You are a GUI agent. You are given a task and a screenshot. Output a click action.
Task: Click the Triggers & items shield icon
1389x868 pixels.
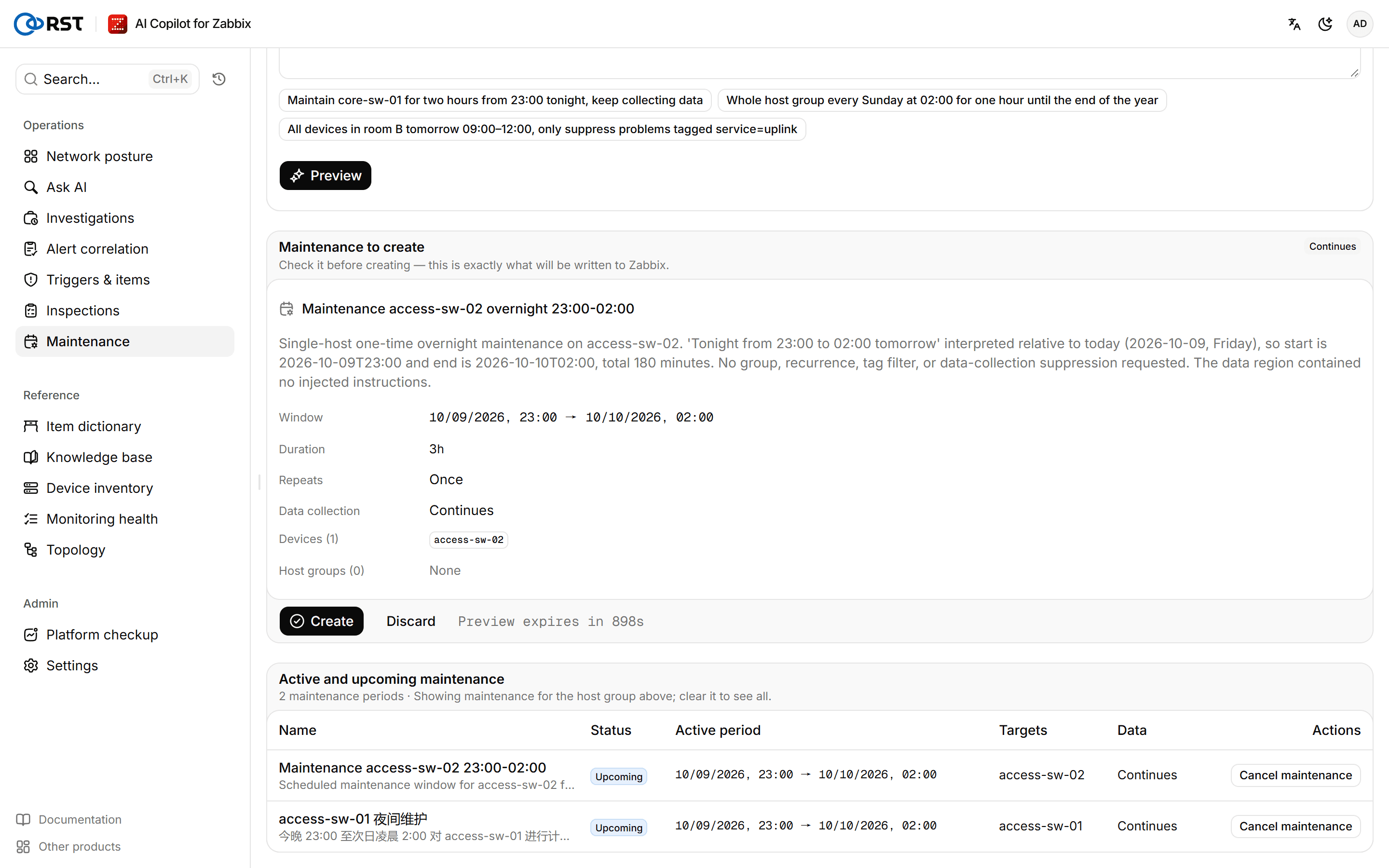[31, 280]
